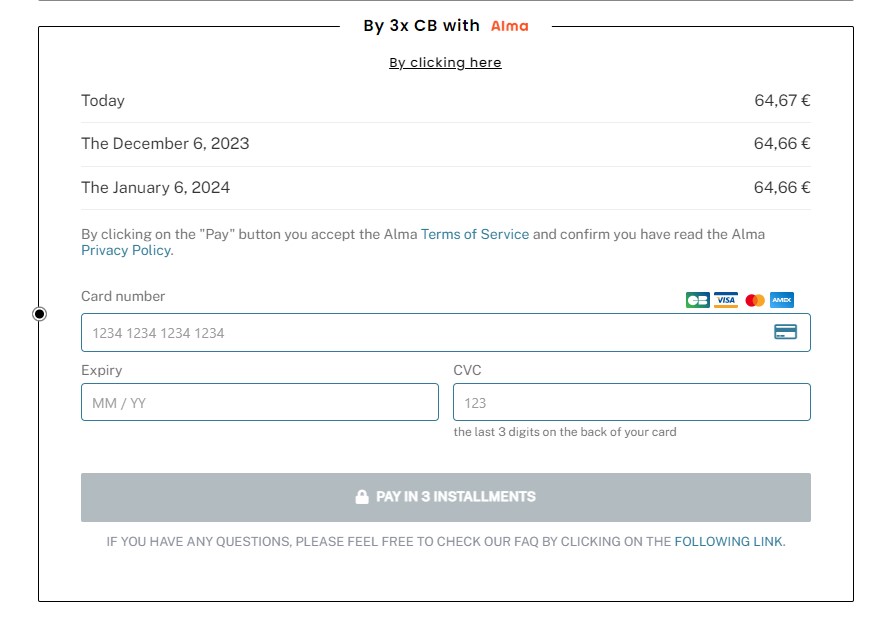This screenshot has width=896, height=642.
Task: Click the lock icon on pay button
Action: (362, 497)
